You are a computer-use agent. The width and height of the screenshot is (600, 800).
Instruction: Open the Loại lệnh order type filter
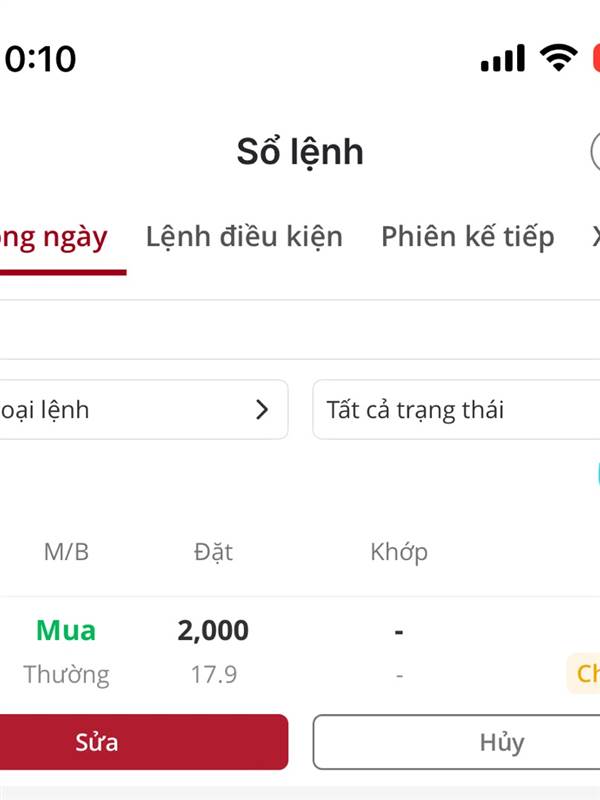[x=144, y=410]
